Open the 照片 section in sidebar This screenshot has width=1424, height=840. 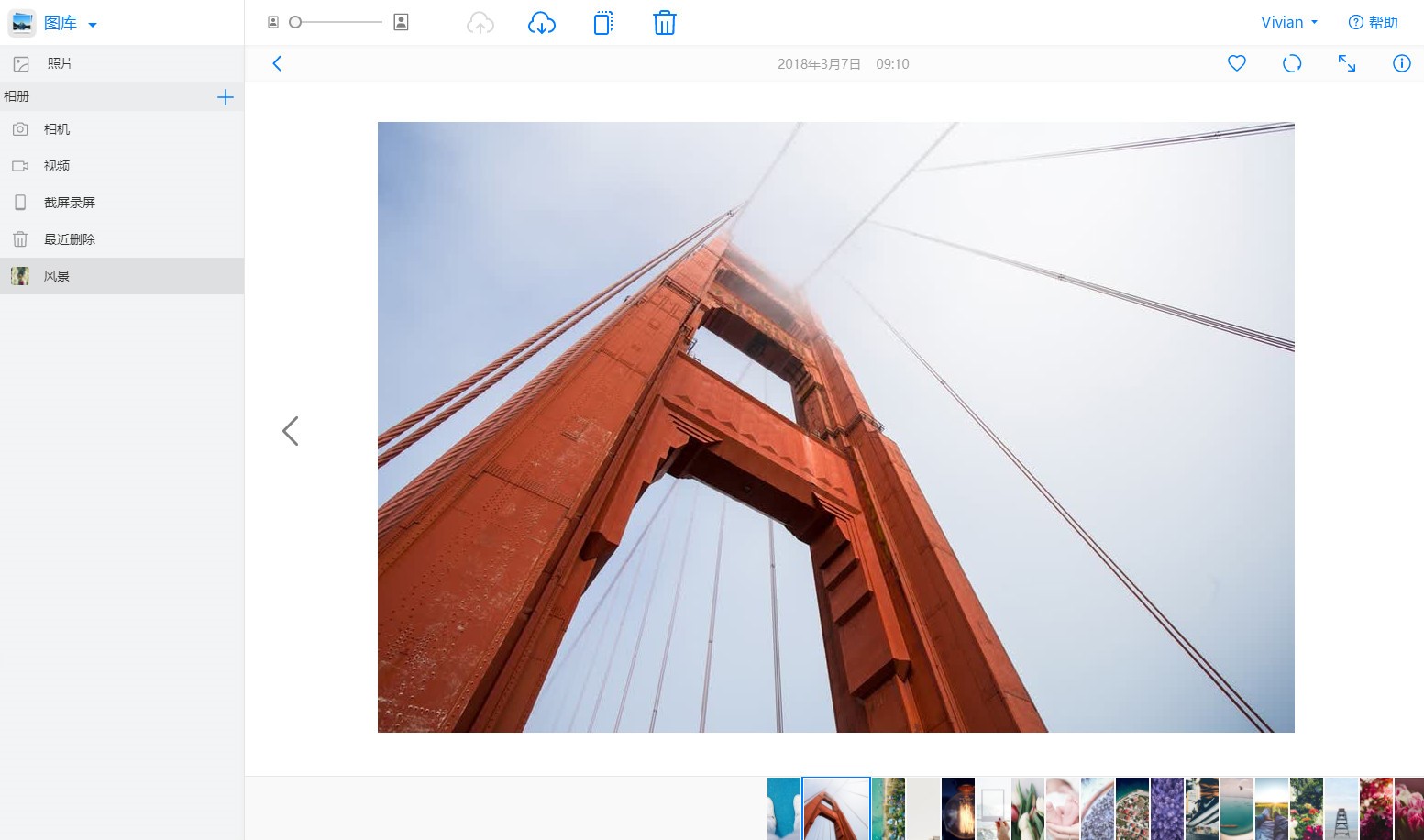click(x=60, y=63)
